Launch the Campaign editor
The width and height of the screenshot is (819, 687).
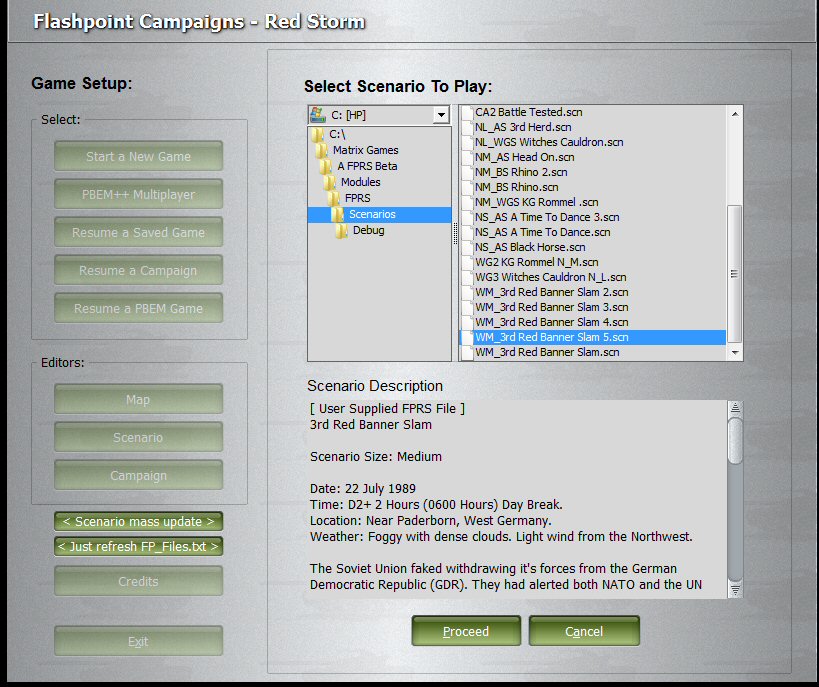(138, 475)
